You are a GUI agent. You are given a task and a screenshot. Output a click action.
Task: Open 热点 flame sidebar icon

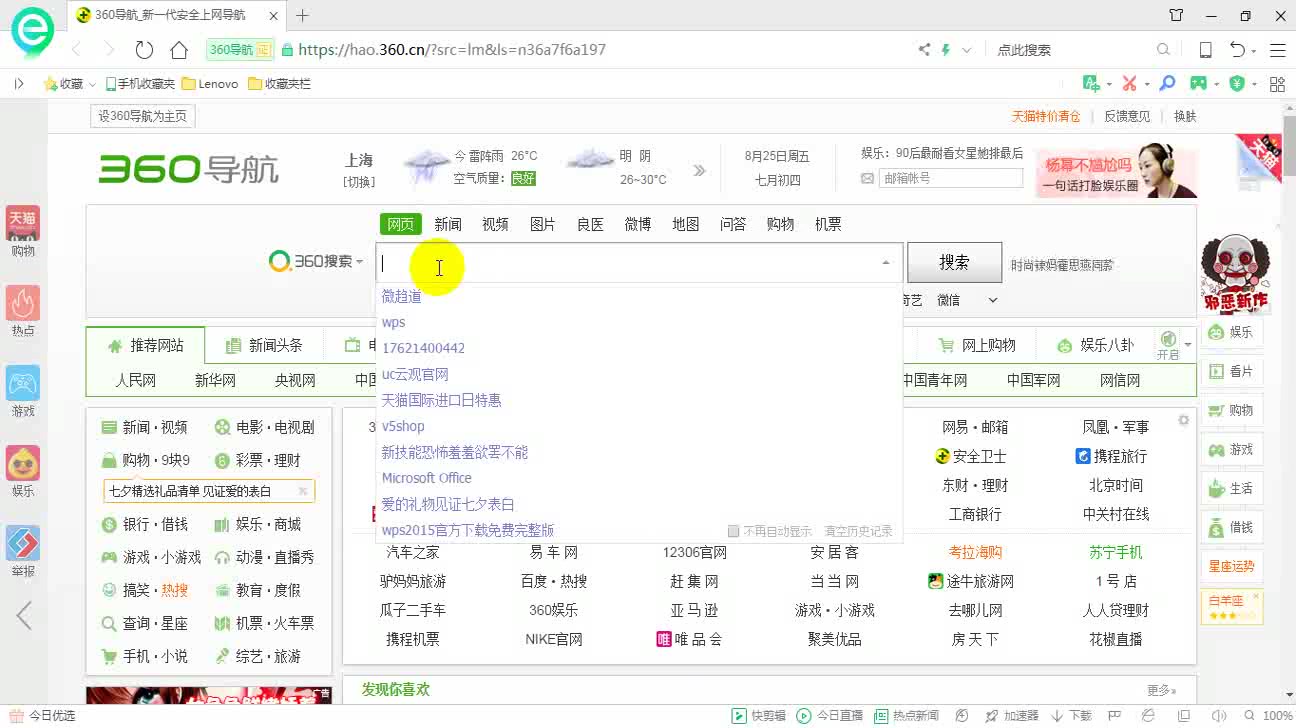23,311
